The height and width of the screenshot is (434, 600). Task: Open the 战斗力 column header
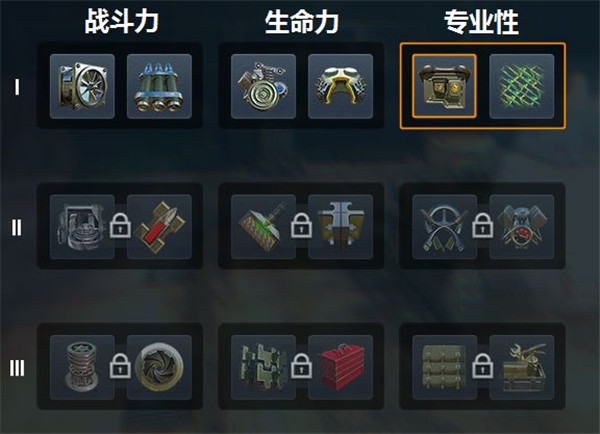pyautogui.click(x=121, y=22)
